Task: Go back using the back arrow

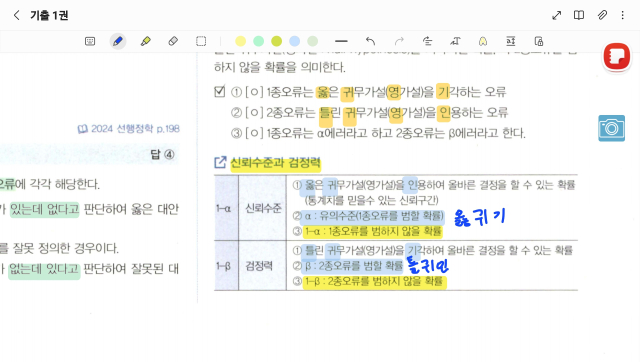Action: tap(16, 16)
